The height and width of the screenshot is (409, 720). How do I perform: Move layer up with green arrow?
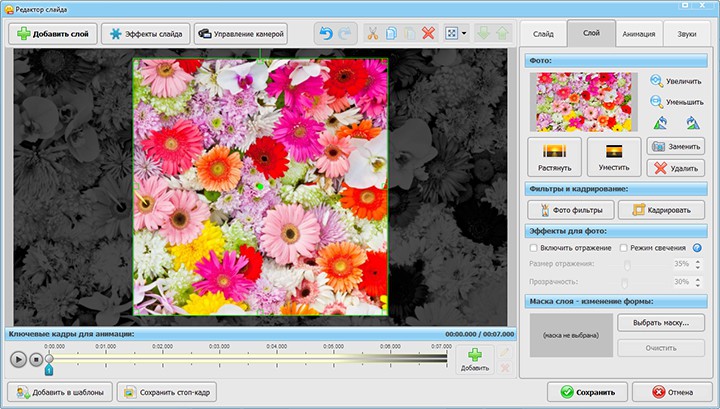coord(502,34)
